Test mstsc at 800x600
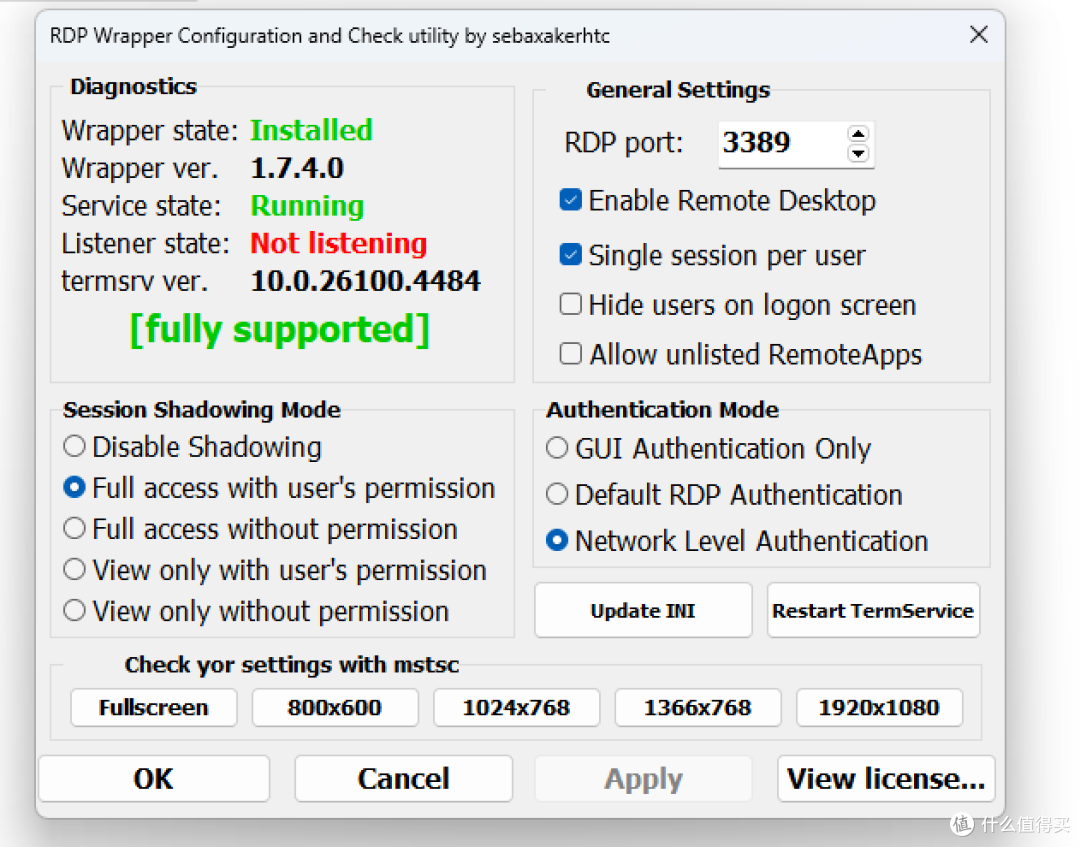This screenshot has height=847, width=1080. 335,707
